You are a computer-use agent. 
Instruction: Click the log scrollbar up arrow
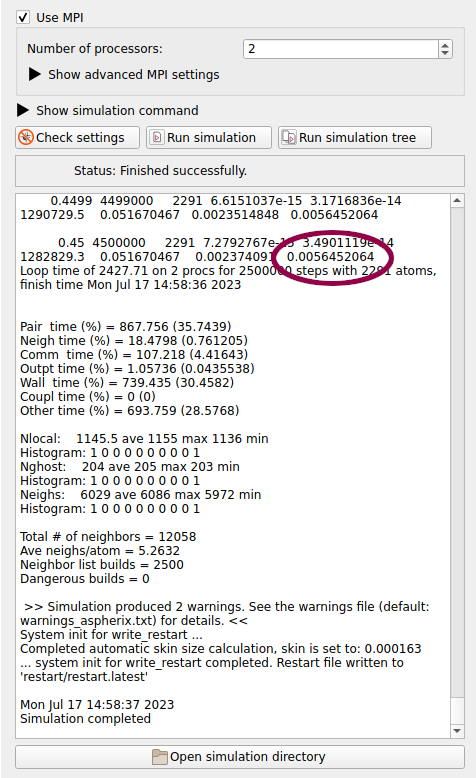click(x=457, y=201)
